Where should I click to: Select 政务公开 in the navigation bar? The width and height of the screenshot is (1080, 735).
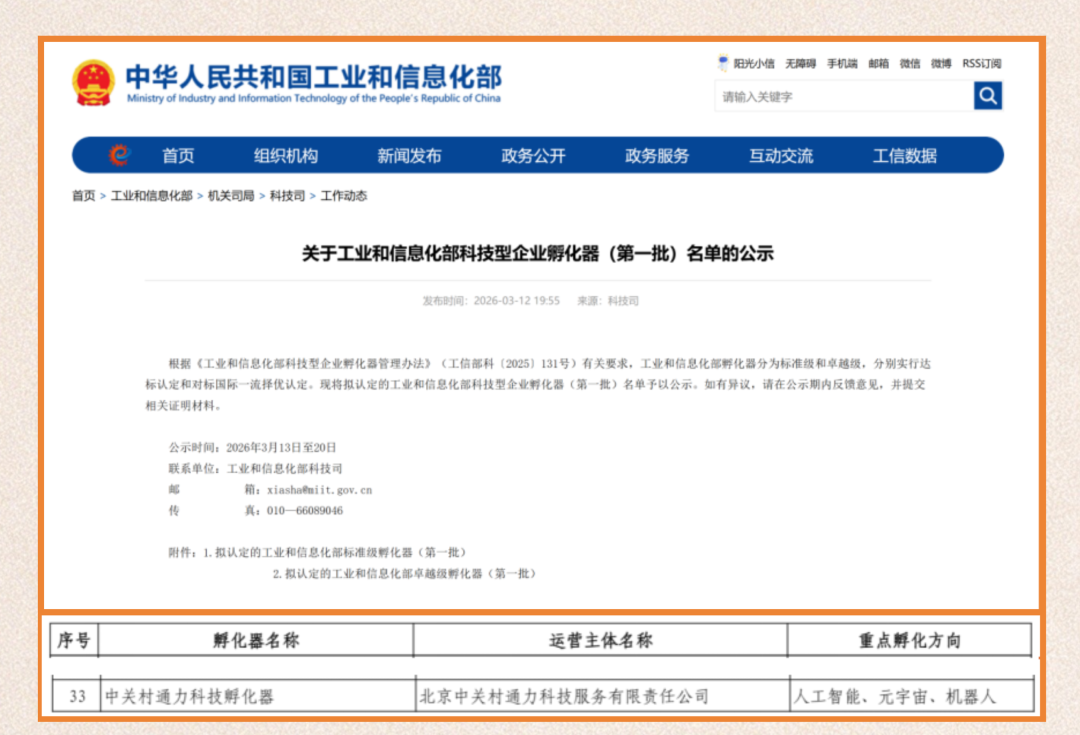(533, 156)
